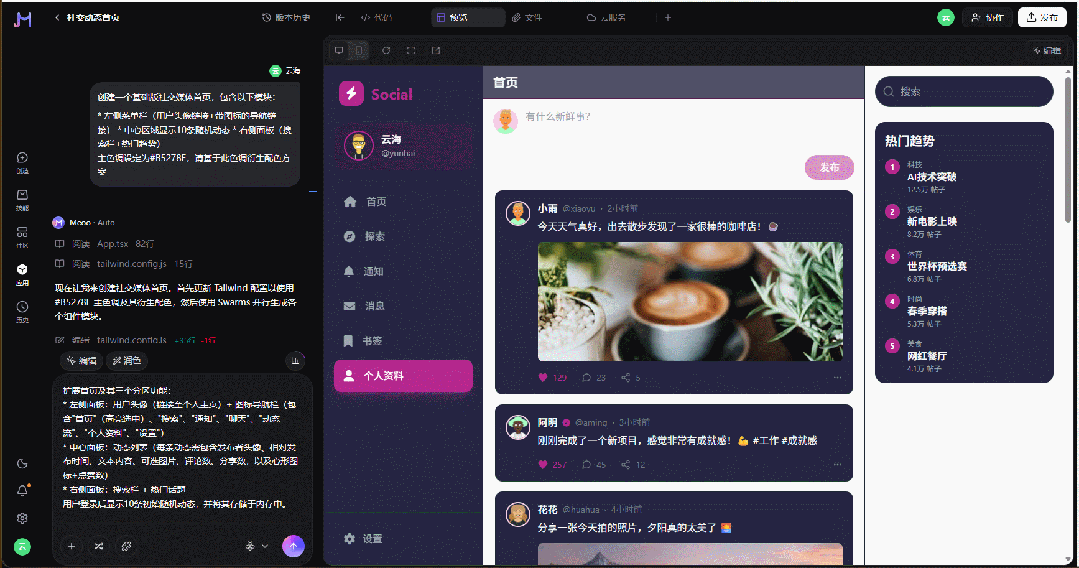Viewport: 1079px width, 568px height.
Task: Click the 'tailwind.config.js' read entry
Action: (124, 264)
